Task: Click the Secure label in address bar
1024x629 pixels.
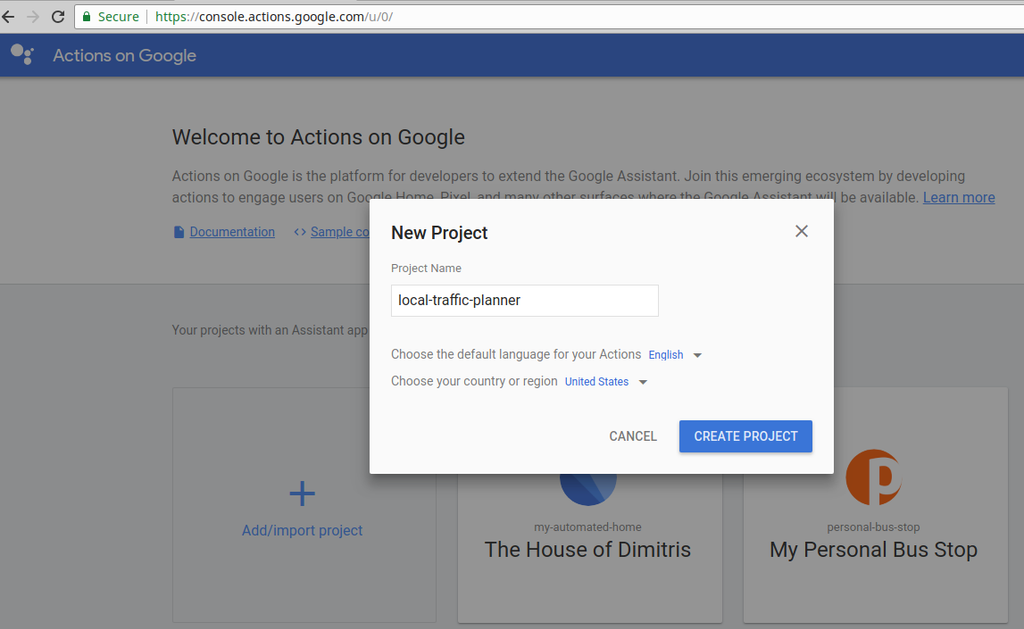Action: click(x=118, y=16)
